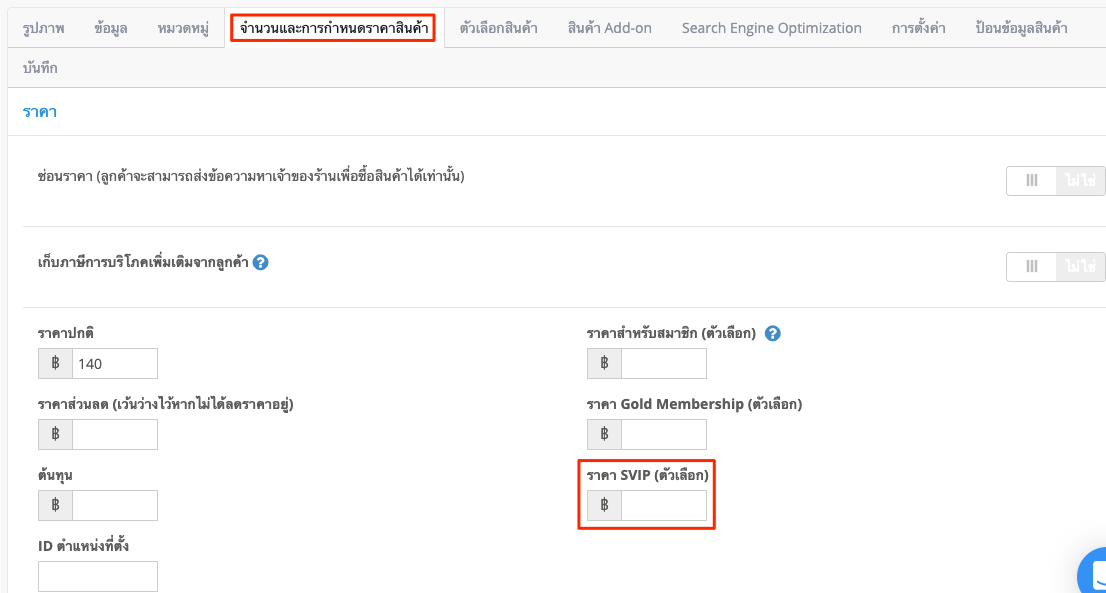Open the chat widget bubble
The image size is (1106, 593).
click(1094, 572)
